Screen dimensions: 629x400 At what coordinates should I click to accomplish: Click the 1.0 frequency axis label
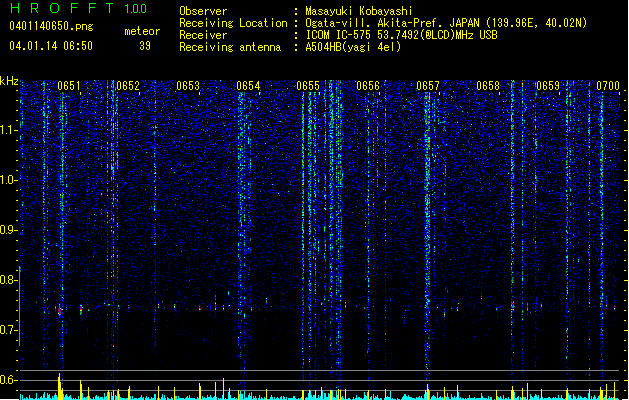point(9,180)
